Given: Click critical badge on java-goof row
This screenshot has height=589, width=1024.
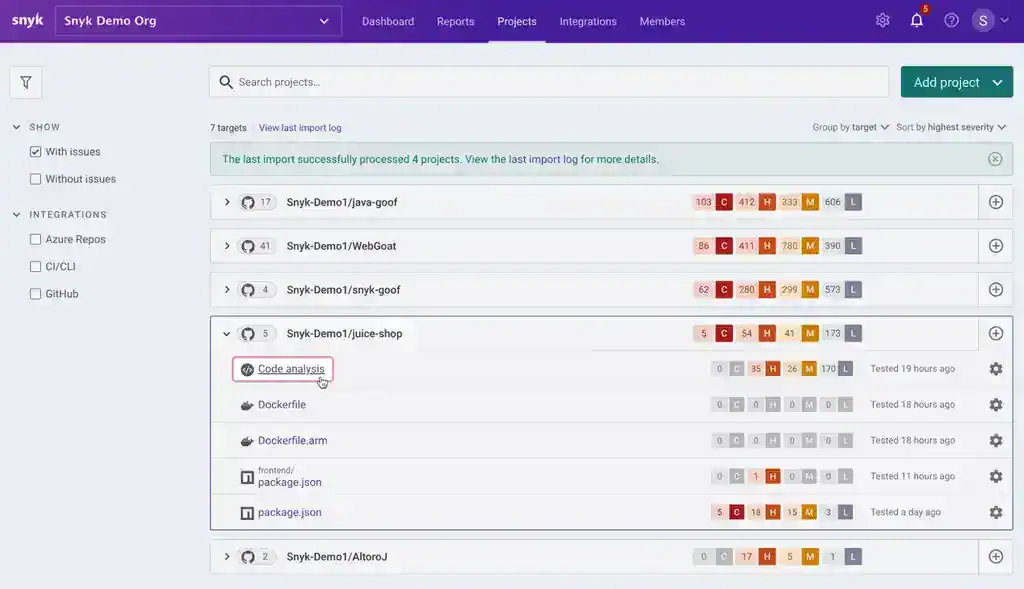Looking at the screenshot, I should [724, 202].
